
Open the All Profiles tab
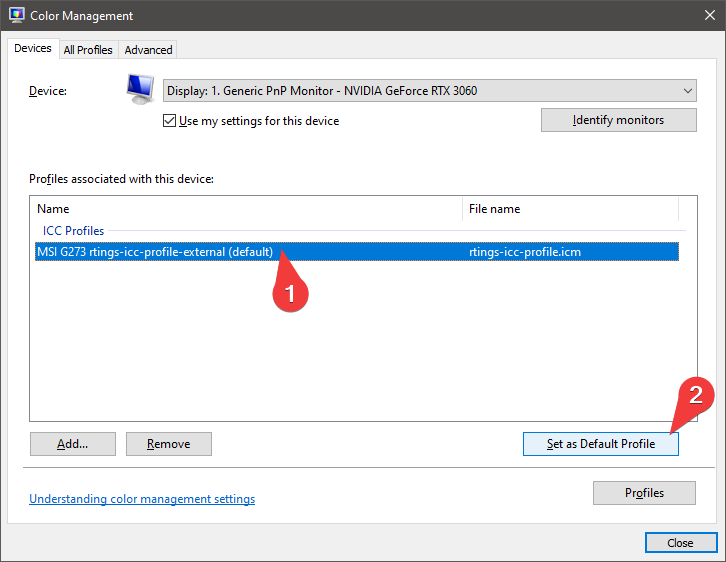tap(88, 50)
